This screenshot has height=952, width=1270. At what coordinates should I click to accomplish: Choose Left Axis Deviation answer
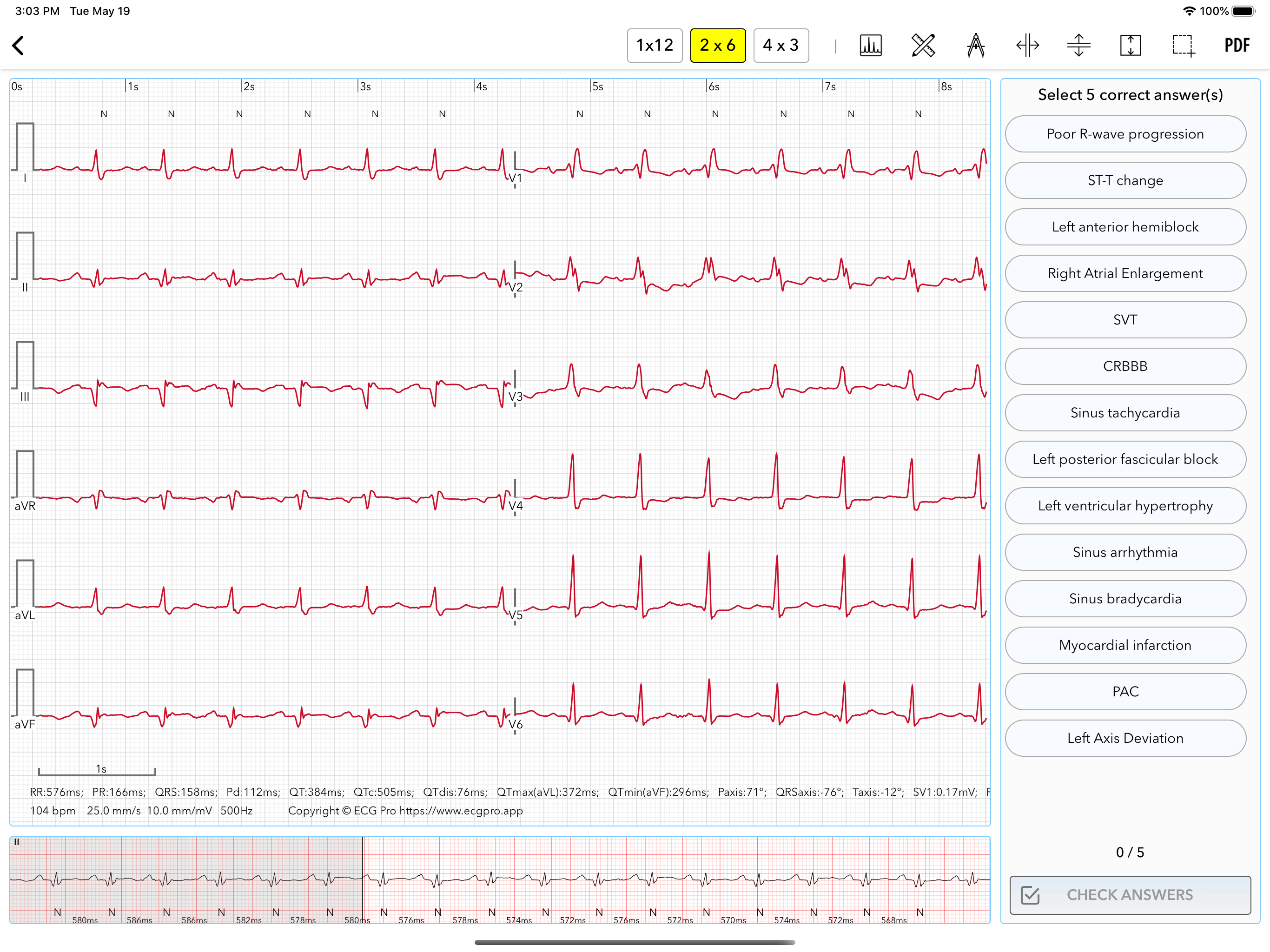(x=1125, y=738)
